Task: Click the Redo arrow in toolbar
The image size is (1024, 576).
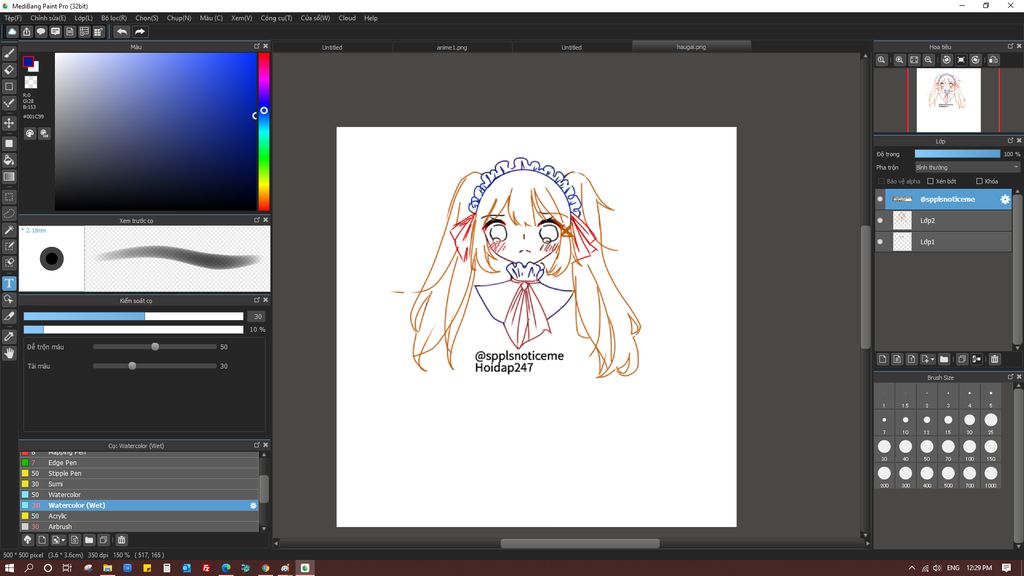Action: [x=140, y=31]
